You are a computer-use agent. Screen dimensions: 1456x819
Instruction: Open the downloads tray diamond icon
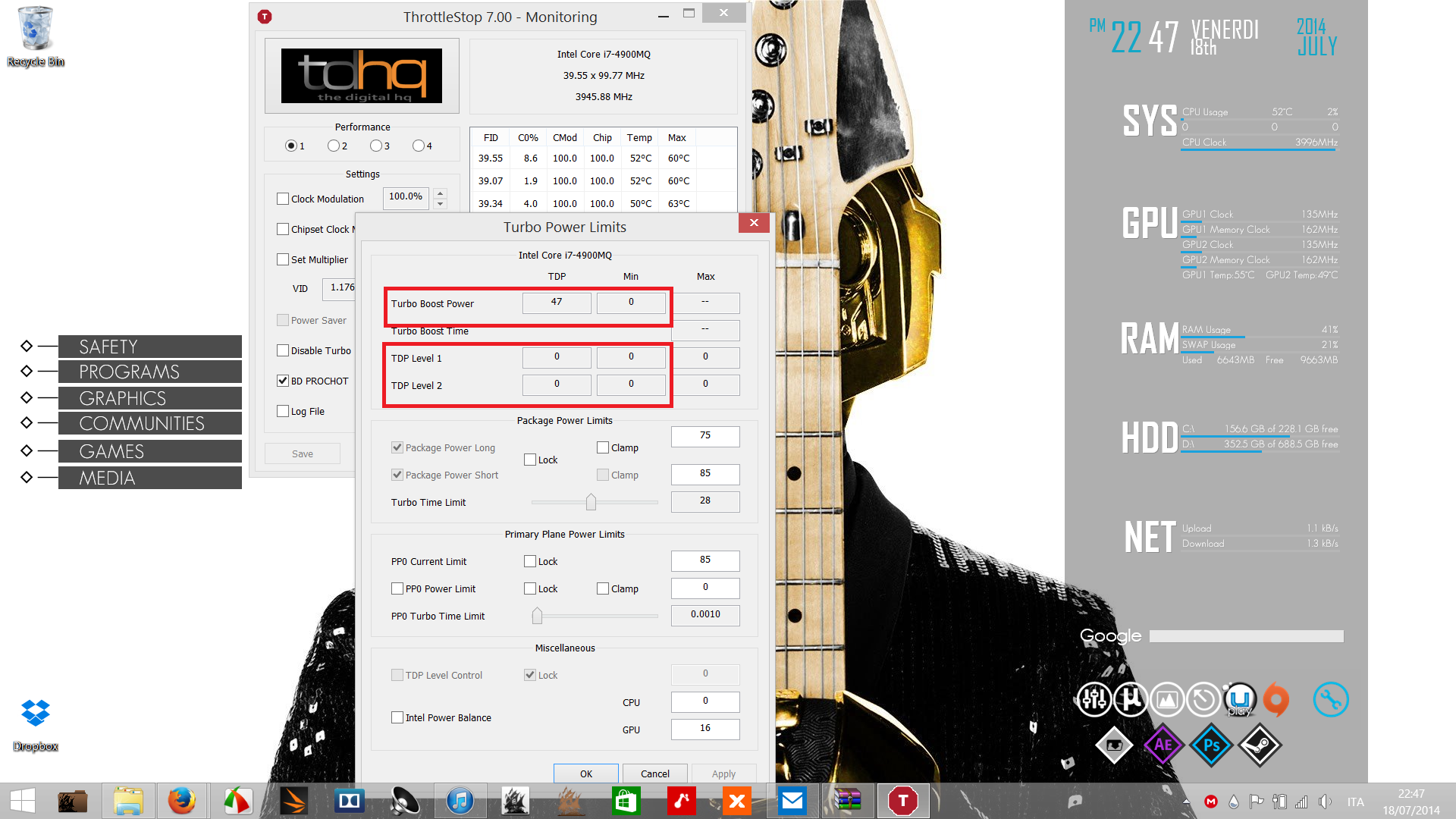(1114, 745)
